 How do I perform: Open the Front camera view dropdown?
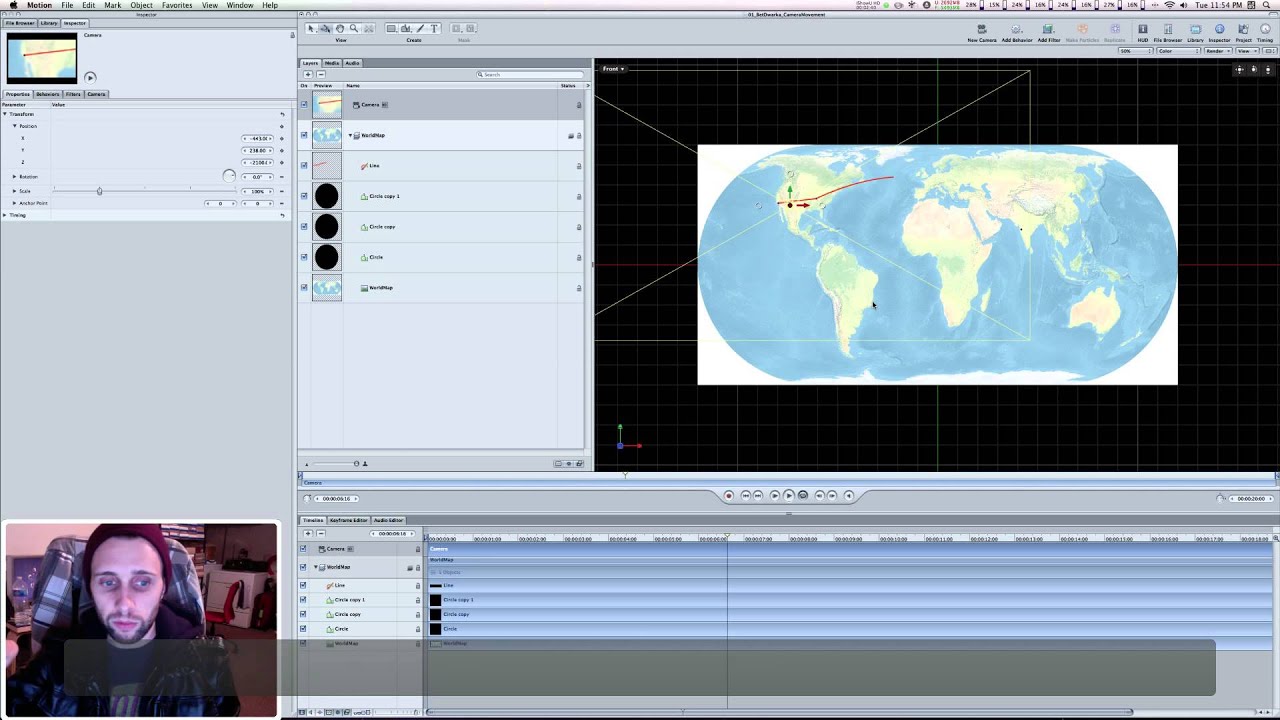click(x=612, y=69)
